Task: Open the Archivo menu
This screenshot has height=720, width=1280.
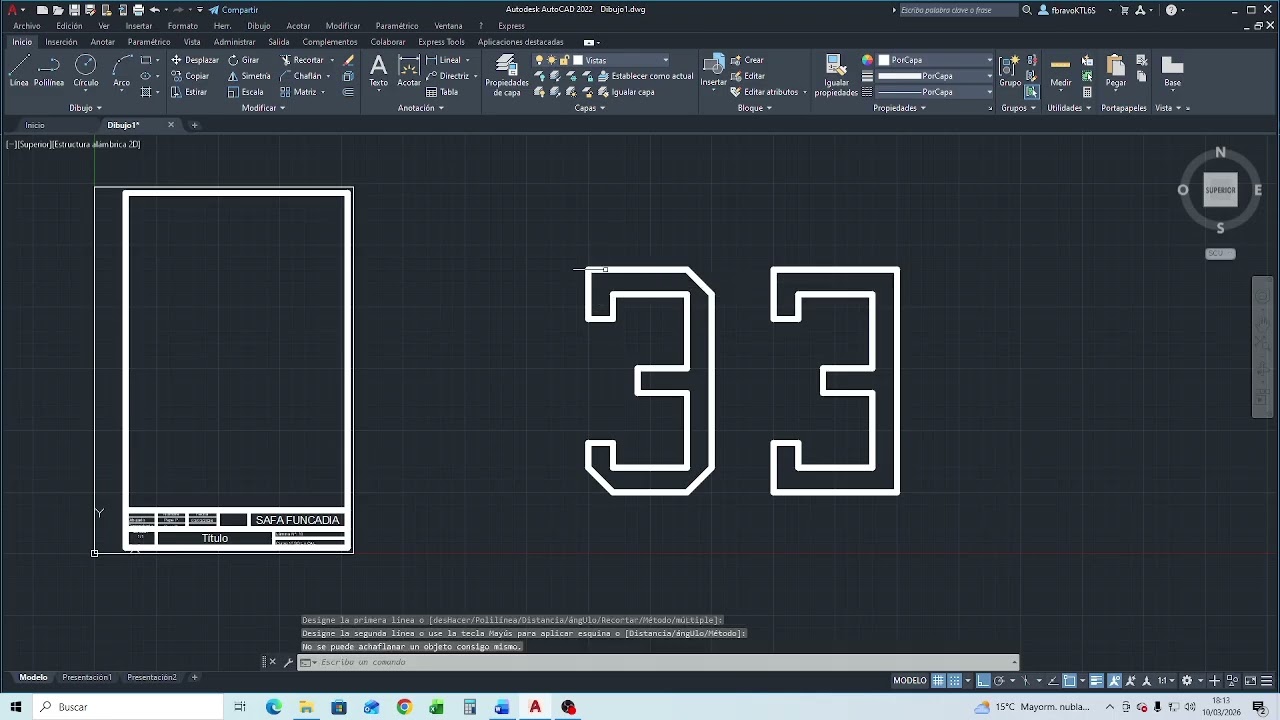Action: pos(27,26)
